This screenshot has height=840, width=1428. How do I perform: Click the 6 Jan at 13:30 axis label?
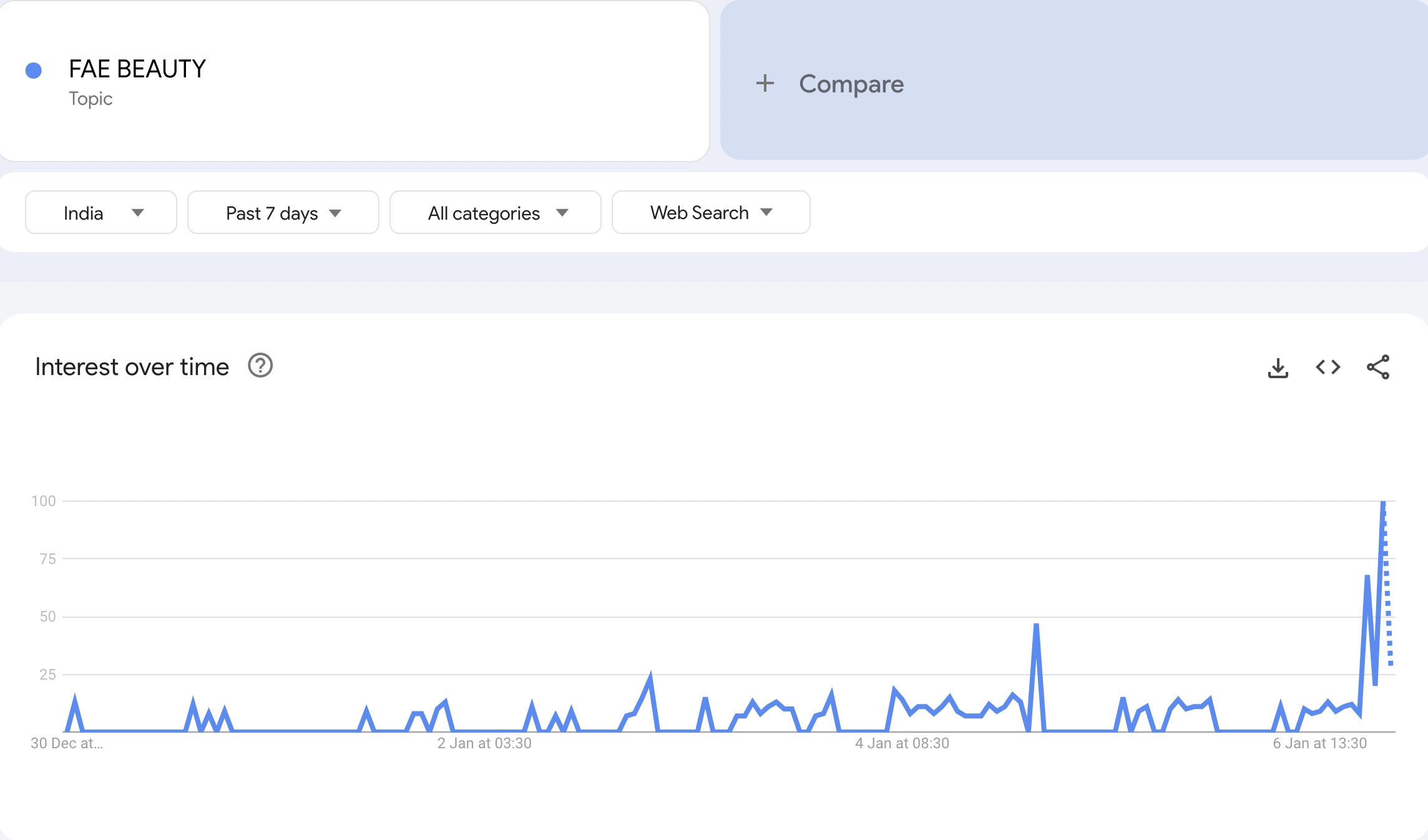[x=1319, y=743]
